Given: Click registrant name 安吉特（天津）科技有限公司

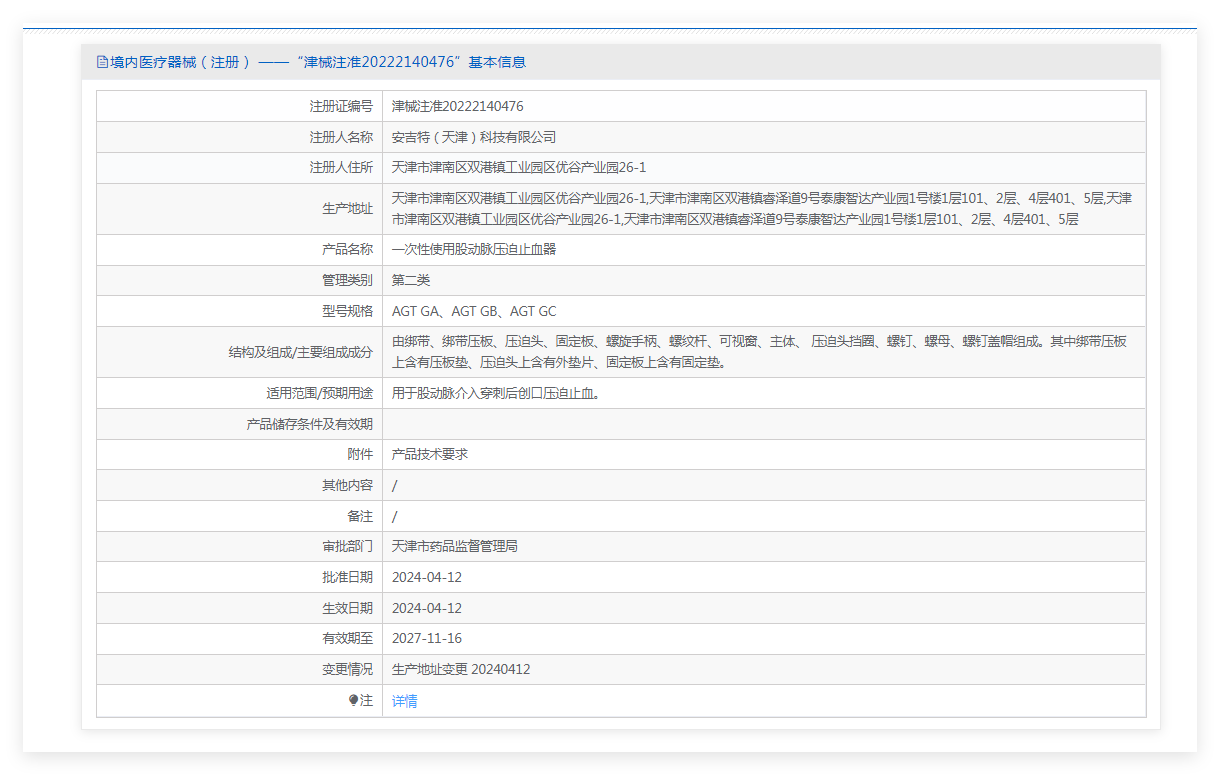Looking at the screenshot, I should click(x=473, y=137).
